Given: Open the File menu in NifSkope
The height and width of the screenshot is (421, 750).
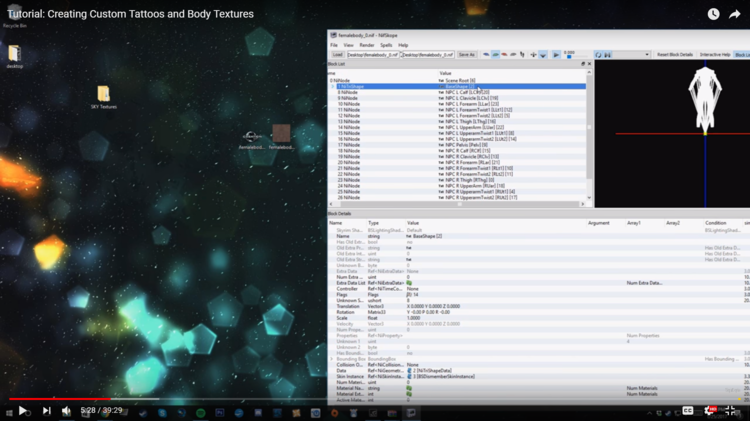Looking at the screenshot, I should (x=334, y=45).
